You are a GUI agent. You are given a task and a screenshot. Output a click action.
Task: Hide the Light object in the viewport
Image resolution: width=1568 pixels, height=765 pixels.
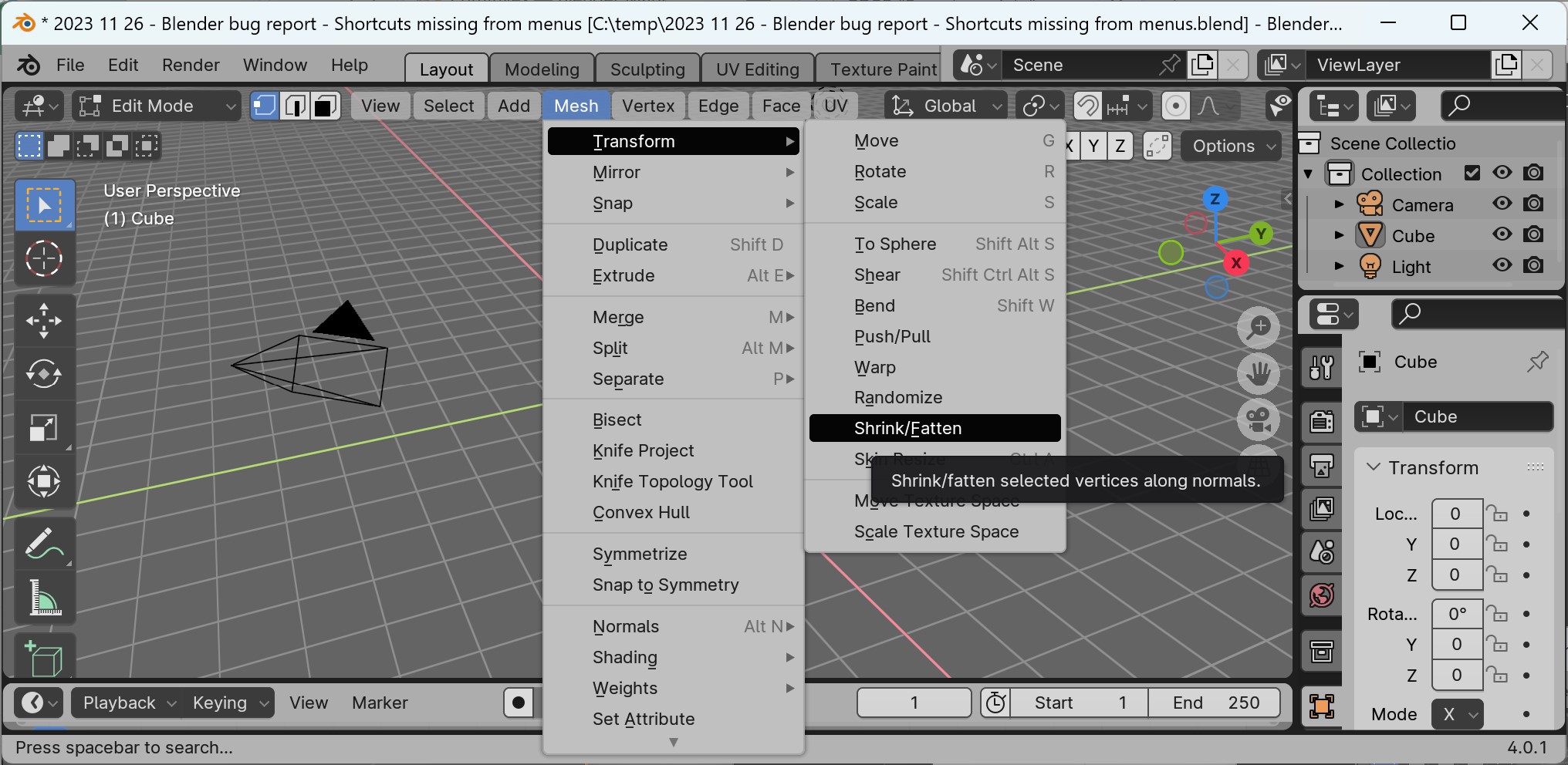1502,266
